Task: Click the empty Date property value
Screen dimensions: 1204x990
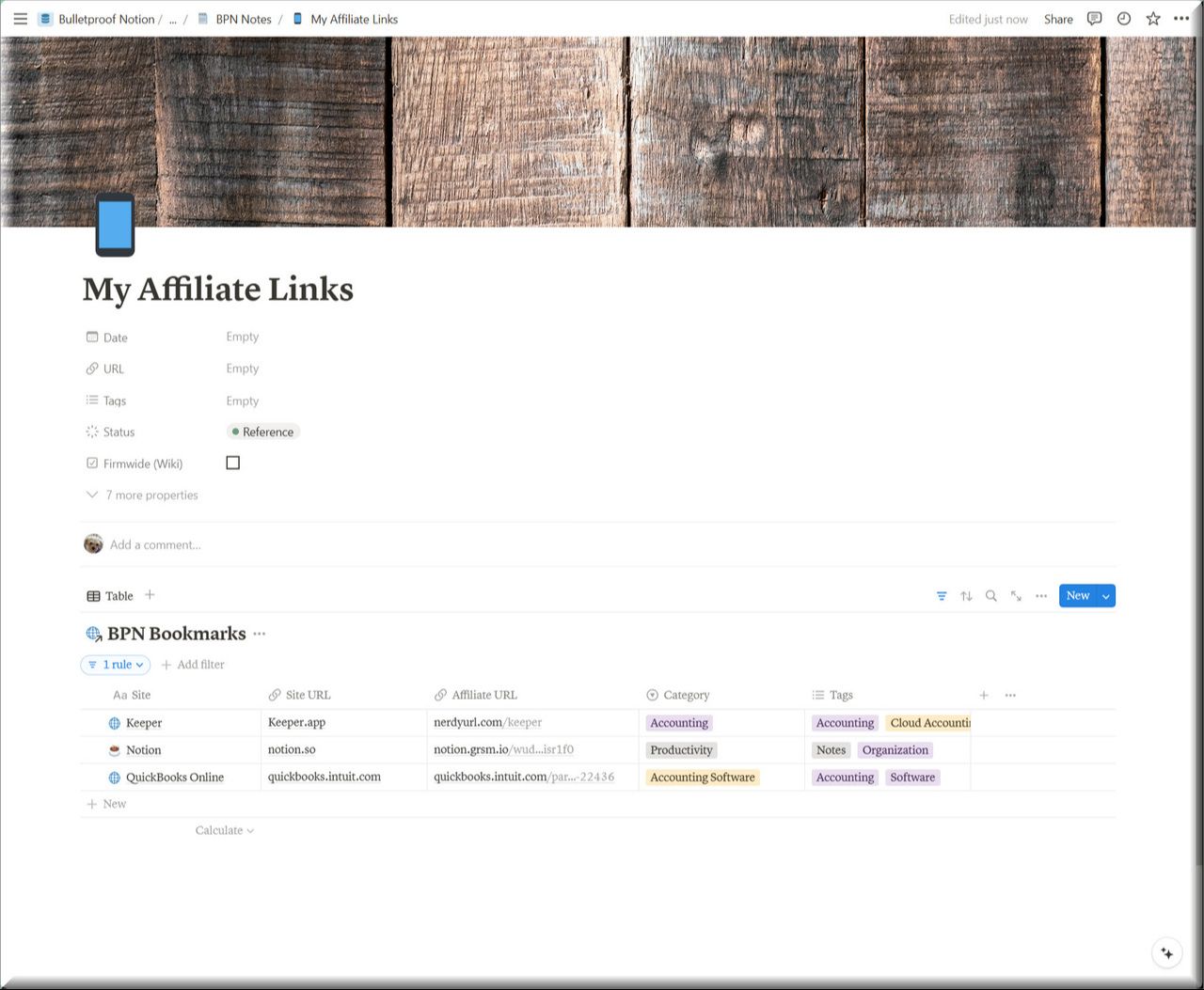Action: point(242,337)
